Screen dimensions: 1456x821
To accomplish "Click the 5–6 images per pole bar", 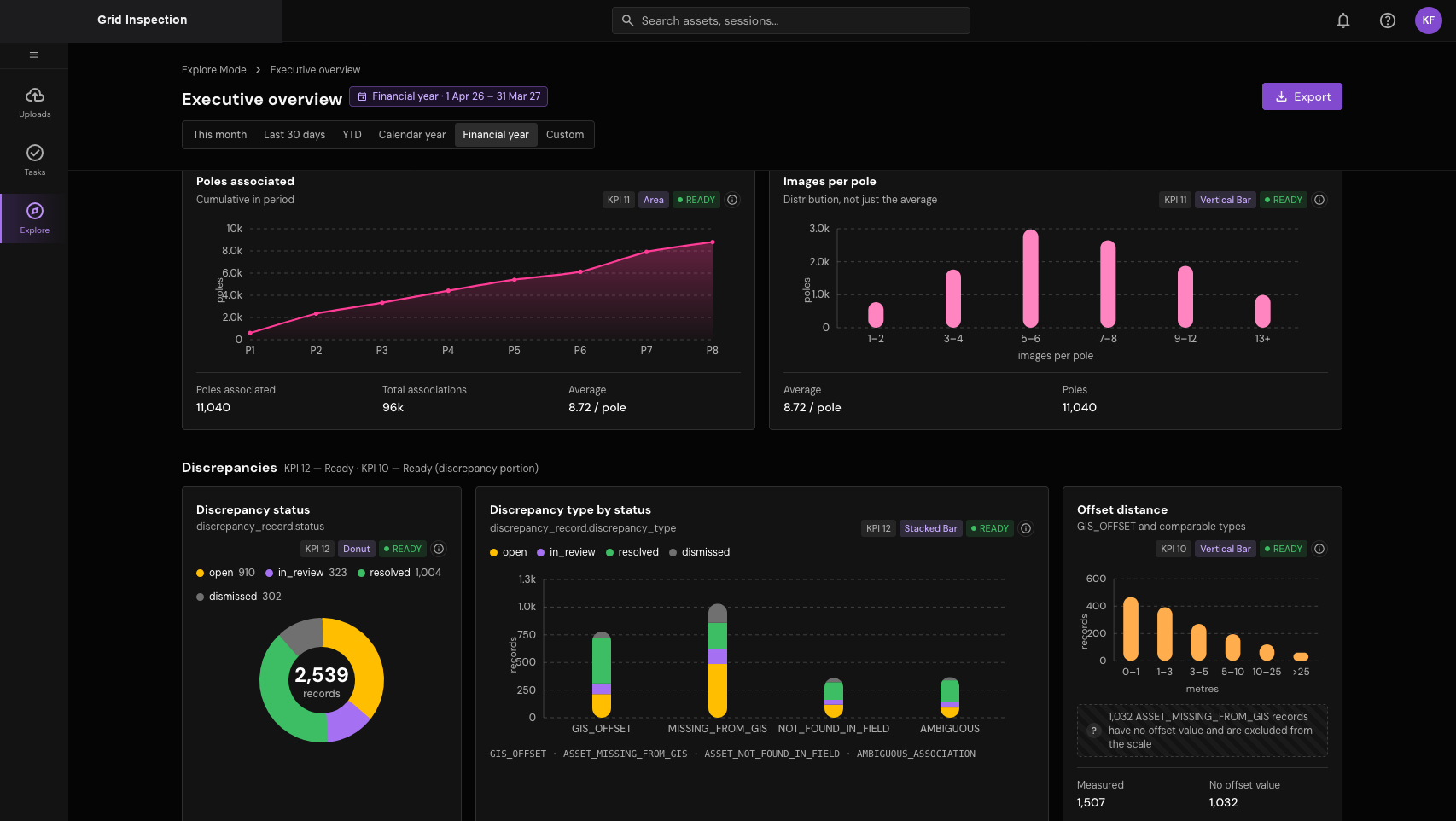I will [x=1031, y=278].
